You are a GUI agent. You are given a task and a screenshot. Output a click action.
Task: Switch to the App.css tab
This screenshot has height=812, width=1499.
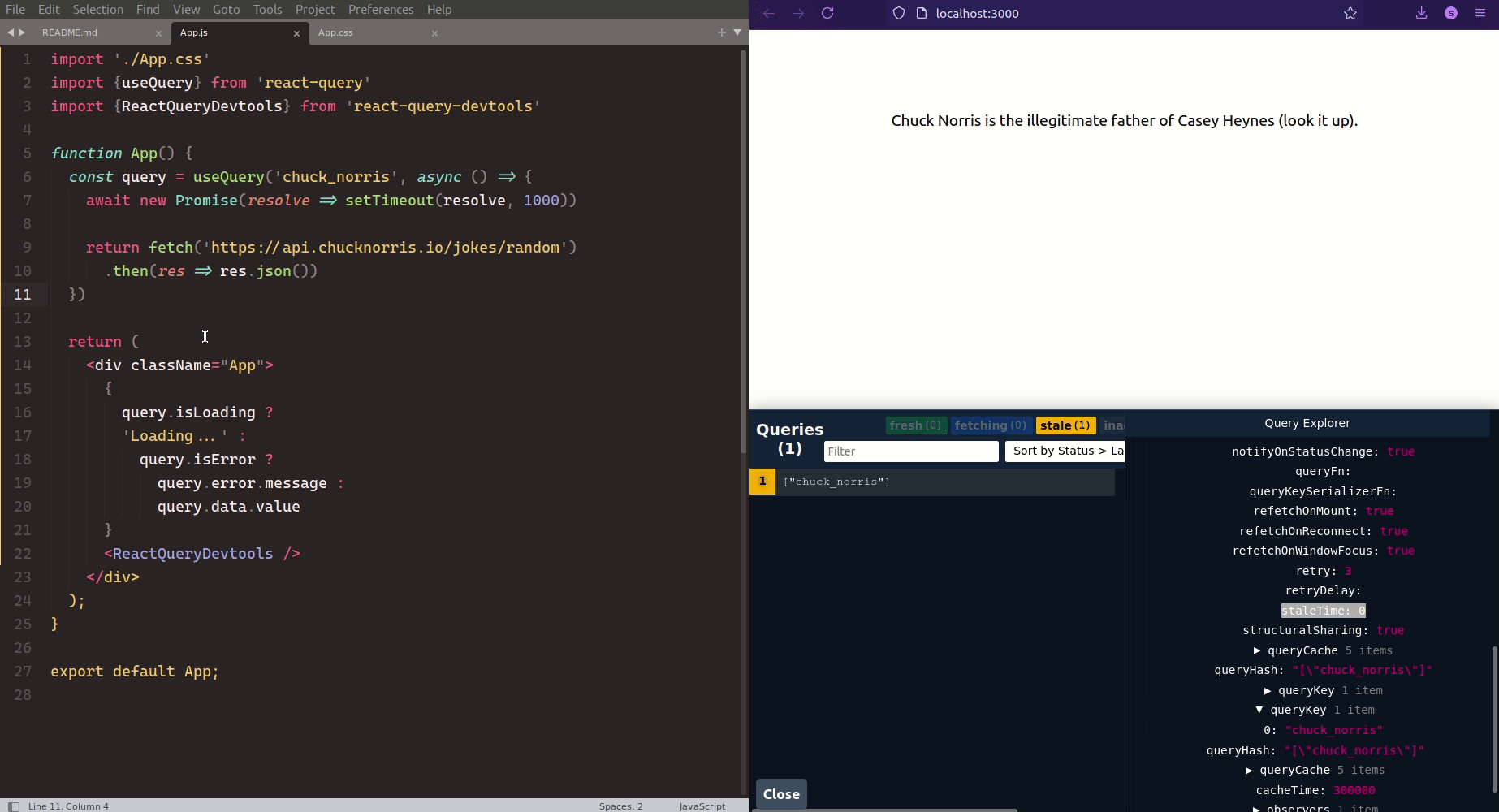(x=336, y=32)
